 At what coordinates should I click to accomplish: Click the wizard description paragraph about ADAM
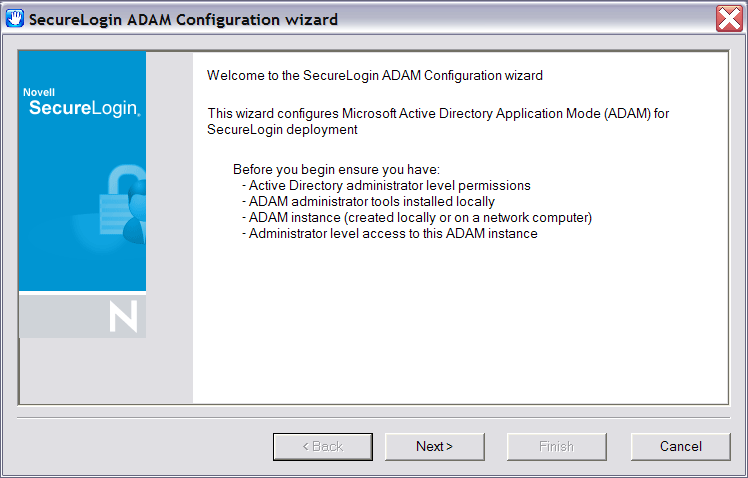438,121
